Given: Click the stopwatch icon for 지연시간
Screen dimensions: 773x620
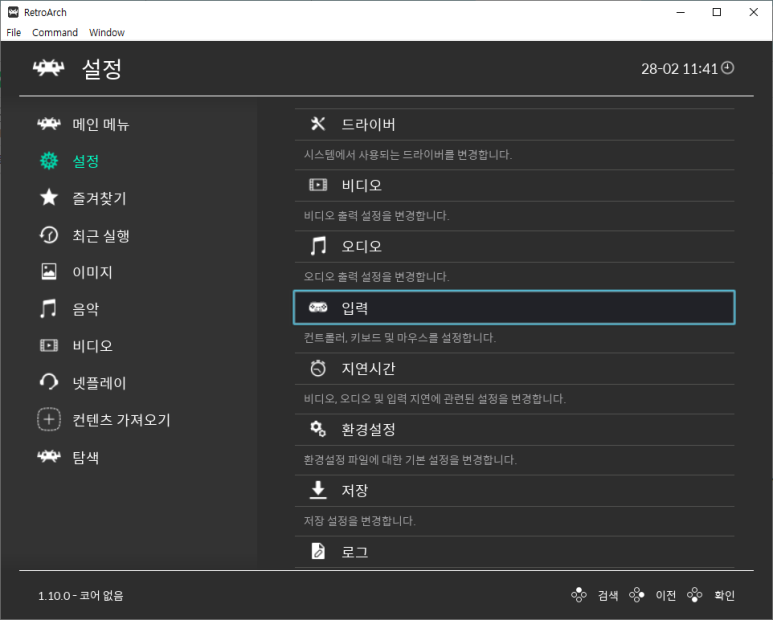Looking at the screenshot, I should tap(318, 368).
